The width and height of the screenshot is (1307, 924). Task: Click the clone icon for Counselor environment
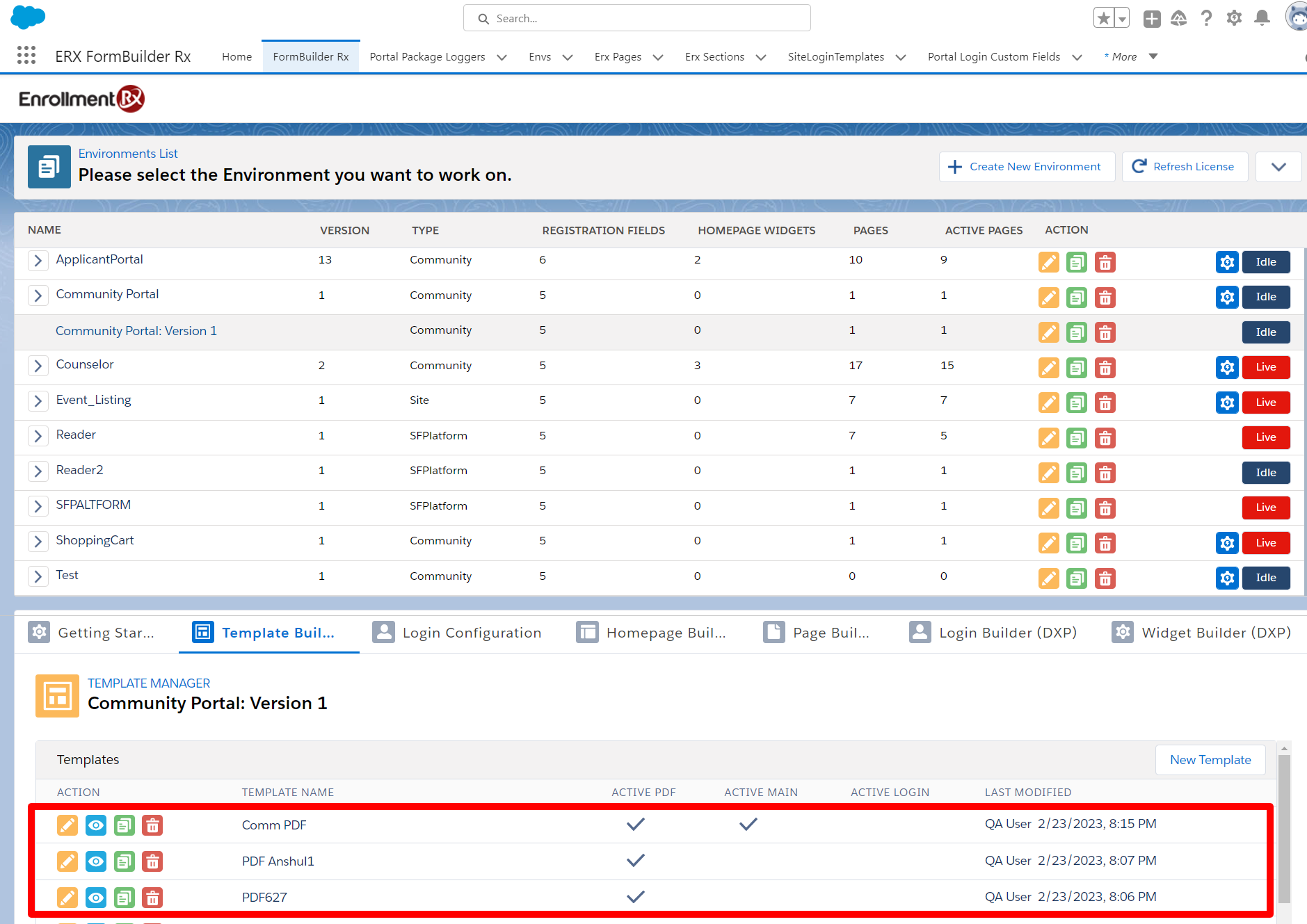(x=1076, y=367)
